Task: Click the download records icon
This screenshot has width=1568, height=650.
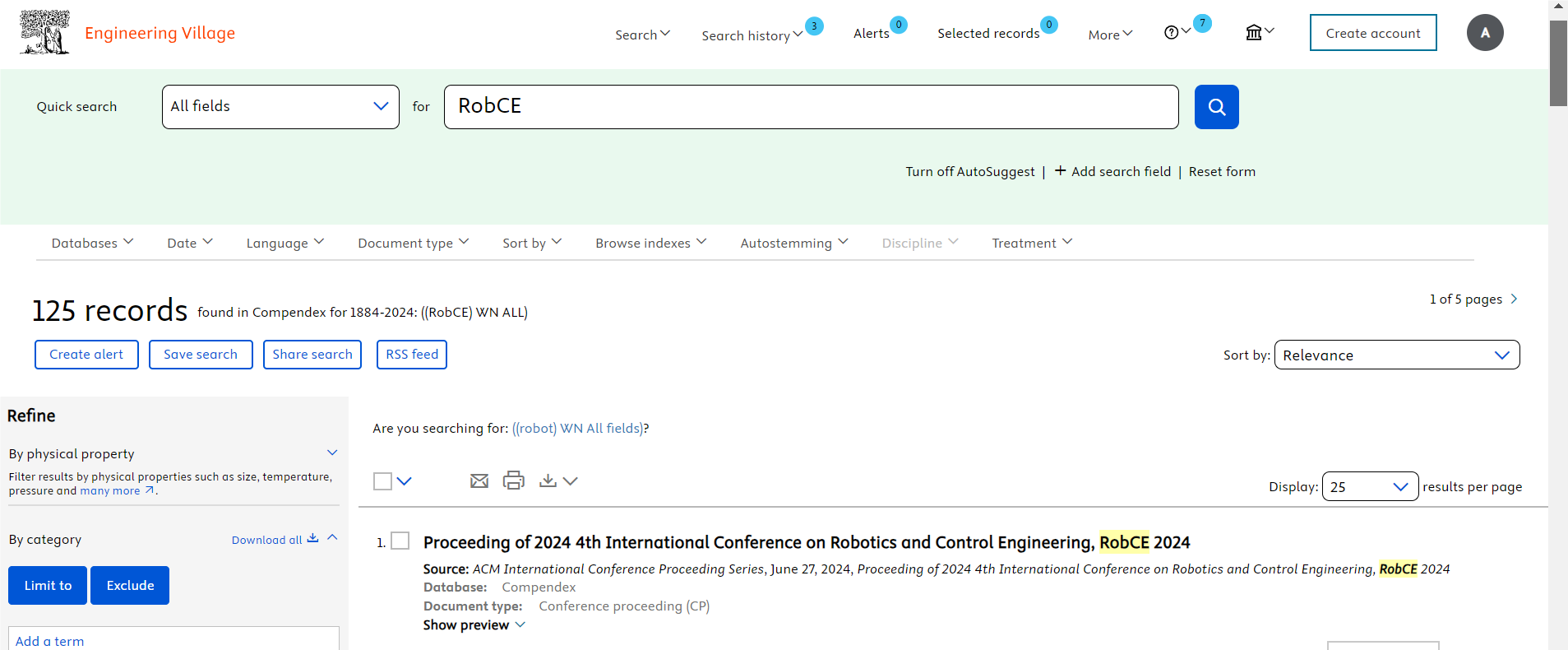Action: point(548,481)
